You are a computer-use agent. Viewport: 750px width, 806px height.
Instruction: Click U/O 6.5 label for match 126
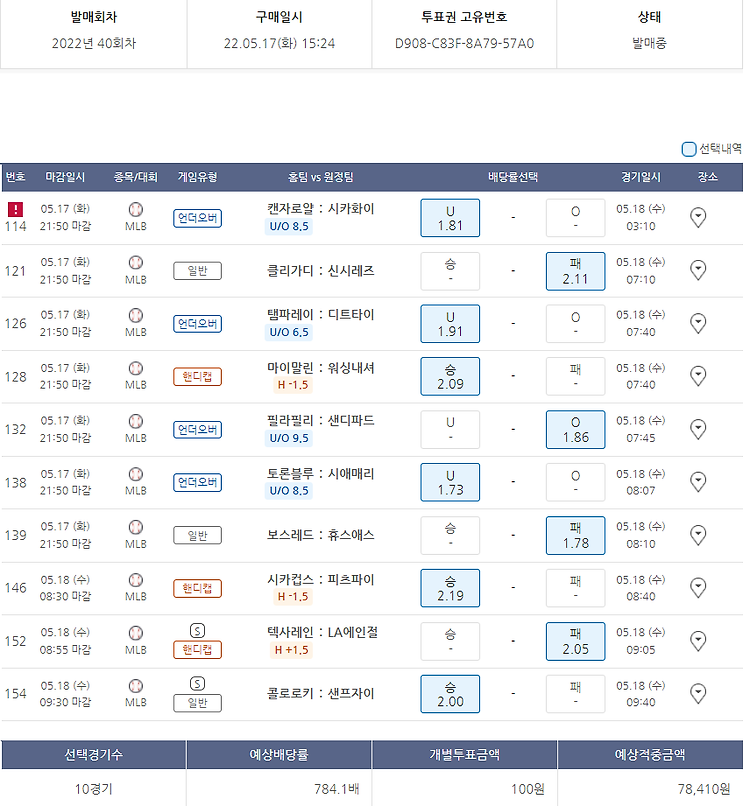[289, 332]
